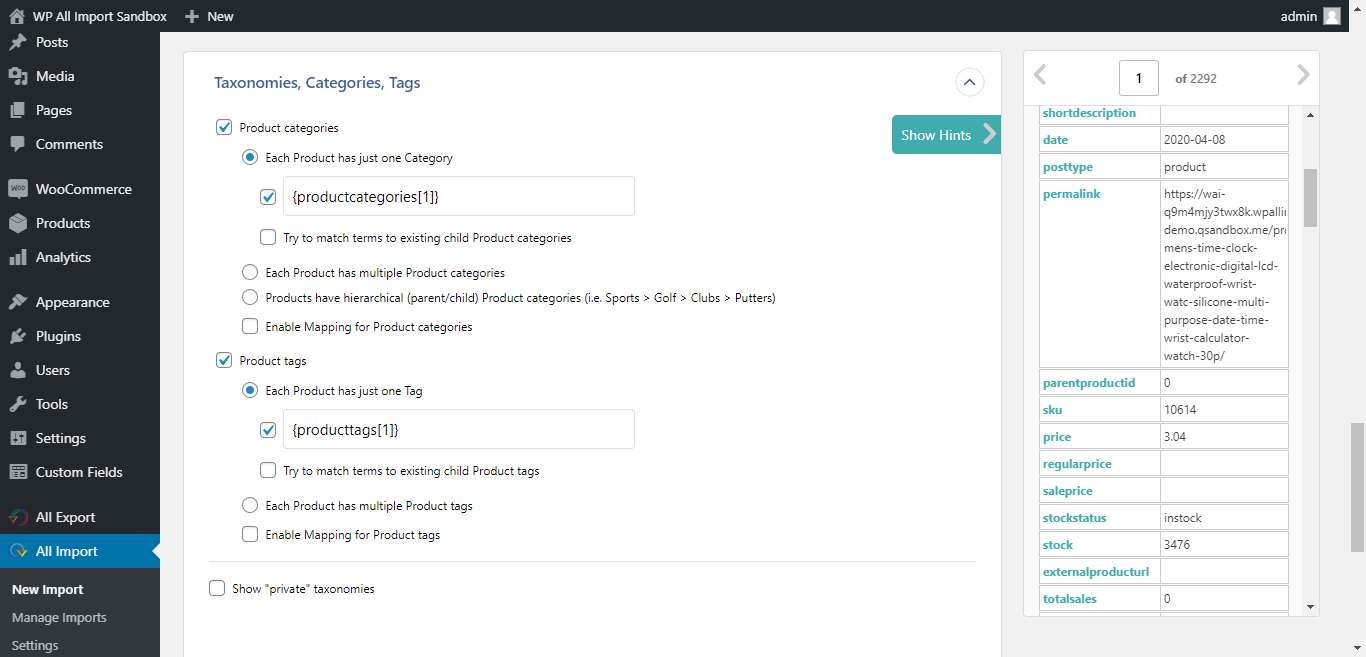Click the Custom Fields grid icon
The height and width of the screenshot is (657, 1366).
click(x=17, y=472)
